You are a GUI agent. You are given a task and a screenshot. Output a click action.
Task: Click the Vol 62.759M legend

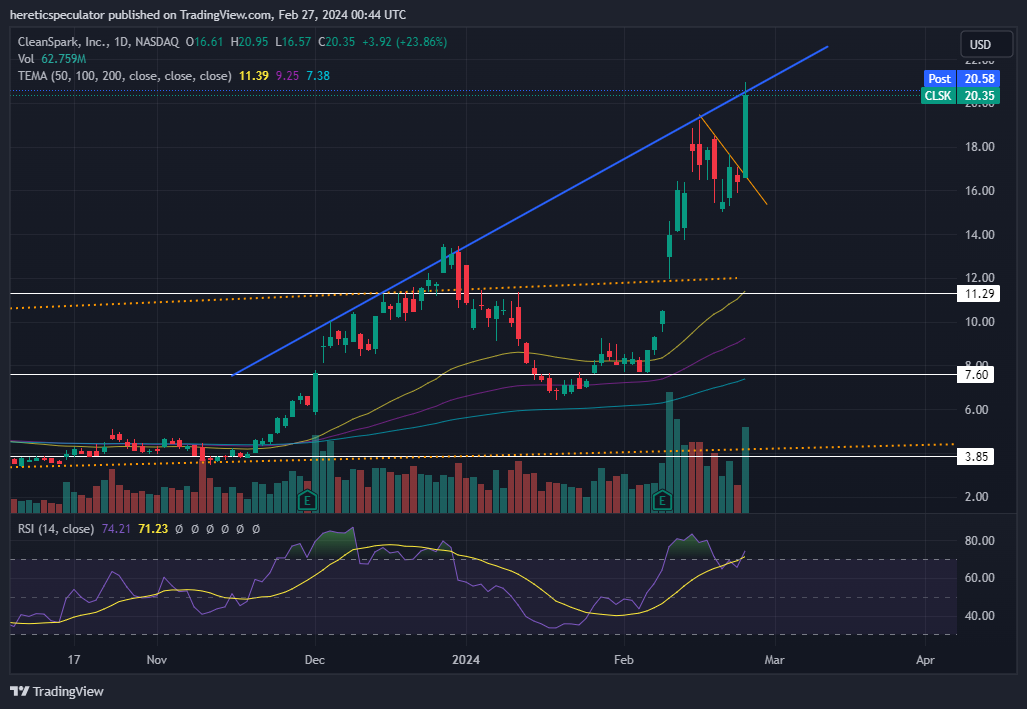pyautogui.click(x=52, y=59)
